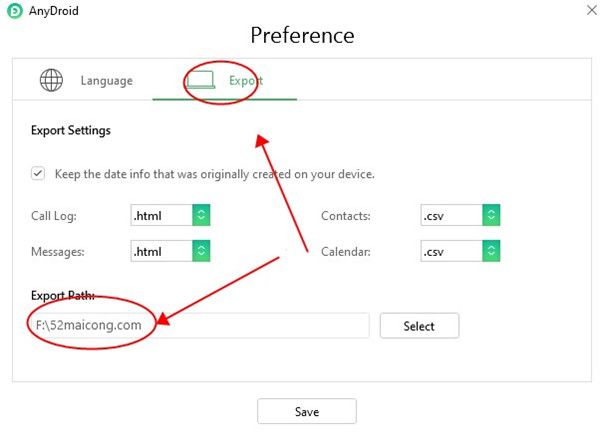Click the Save button
The height and width of the screenshot is (441, 600).
pos(307,411)
